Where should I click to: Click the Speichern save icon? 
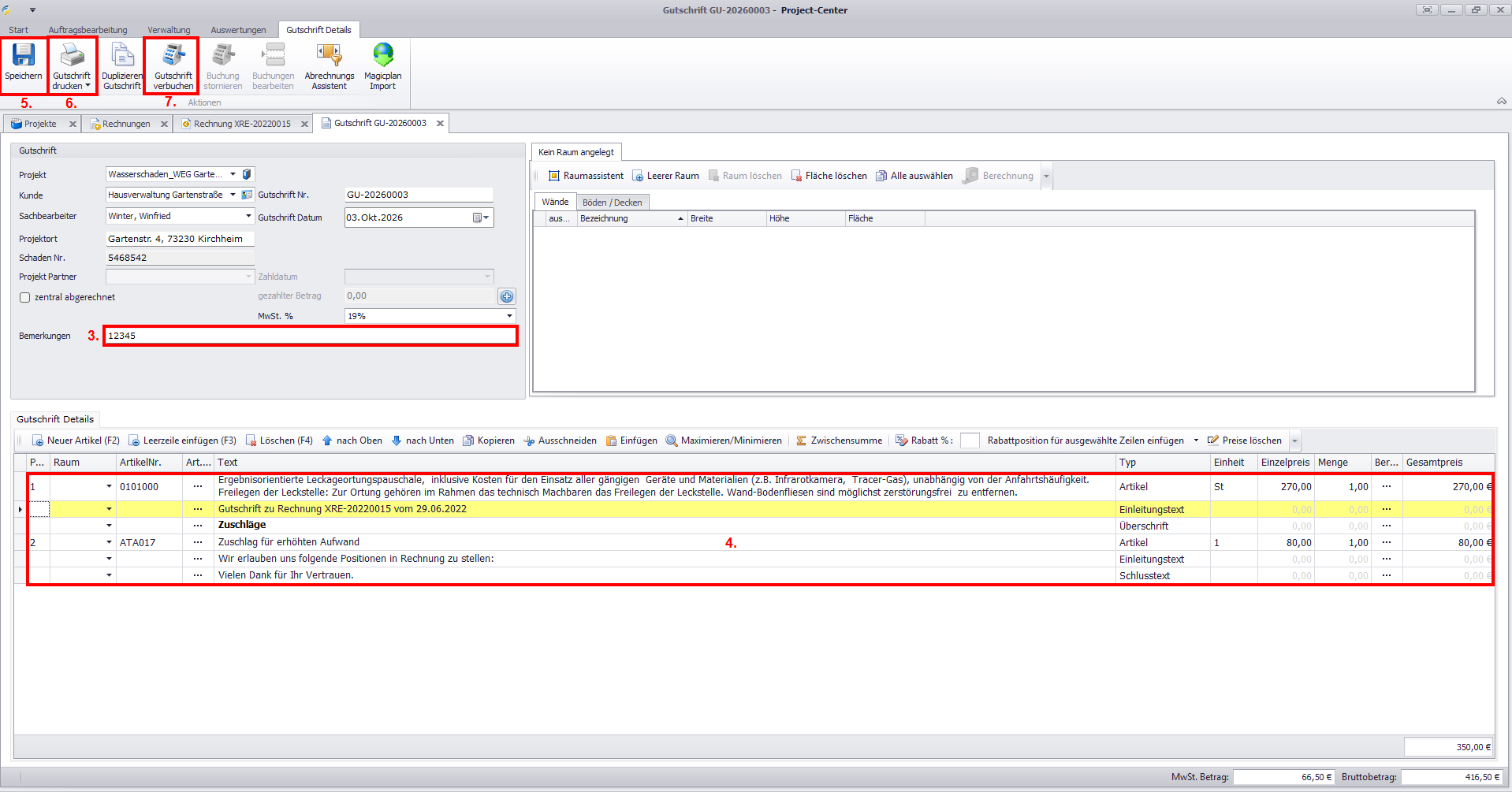tap(23, 54)
